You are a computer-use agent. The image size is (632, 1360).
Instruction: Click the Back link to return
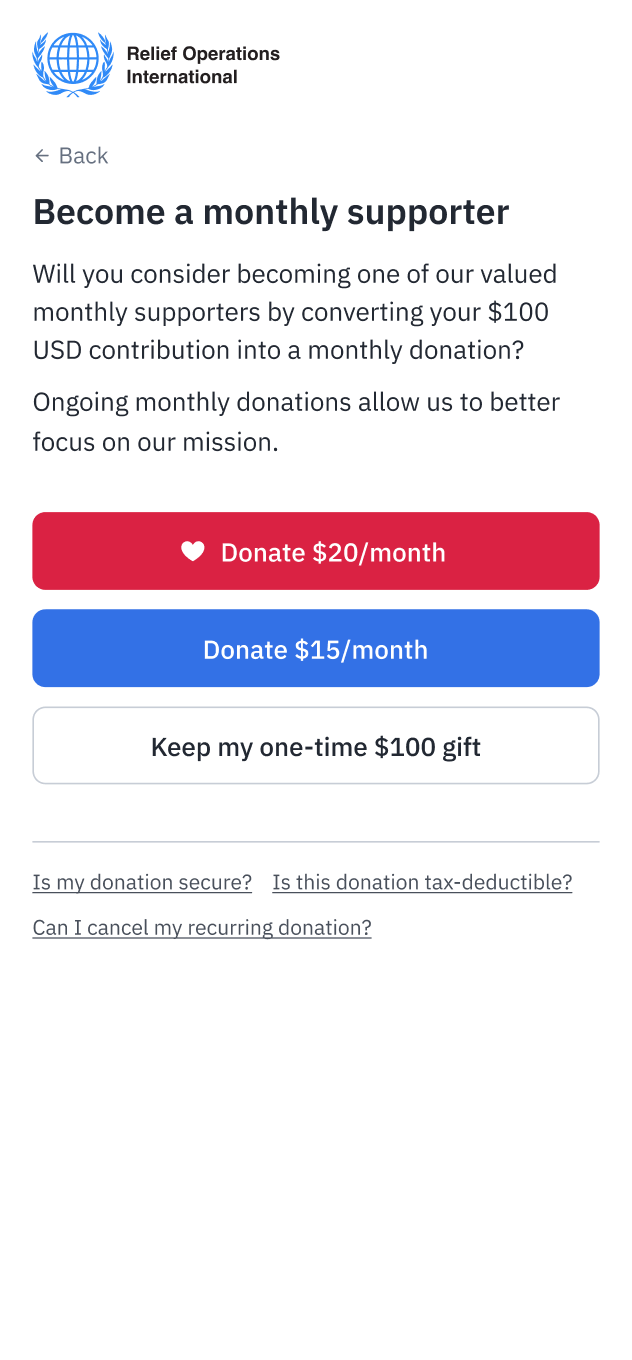click(x=70, y=155)
